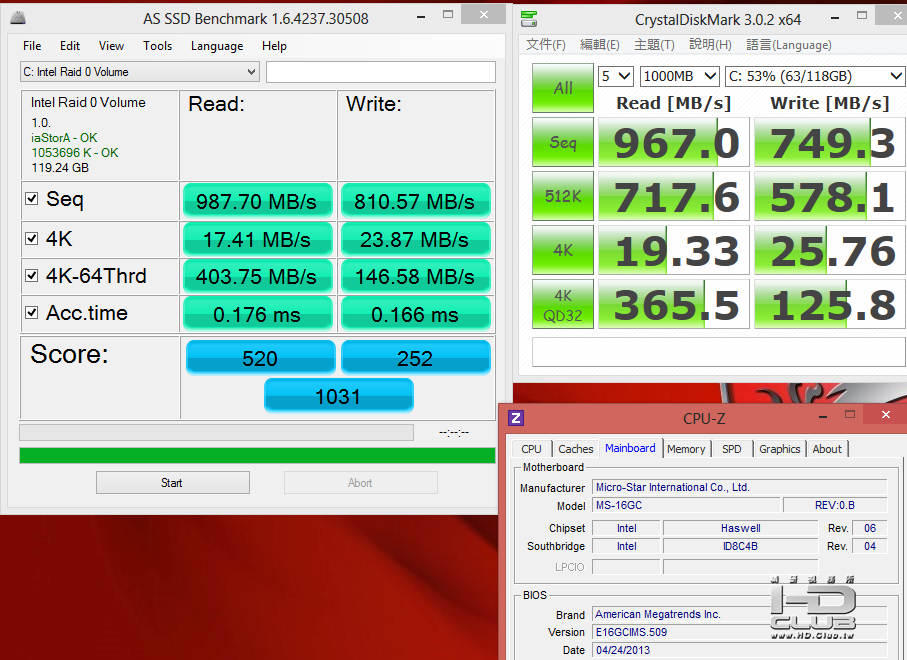This screenshot has width=907, height=660.
Task: Close the AS SSD Benchmark window
Action: click(x=484, y=15)
